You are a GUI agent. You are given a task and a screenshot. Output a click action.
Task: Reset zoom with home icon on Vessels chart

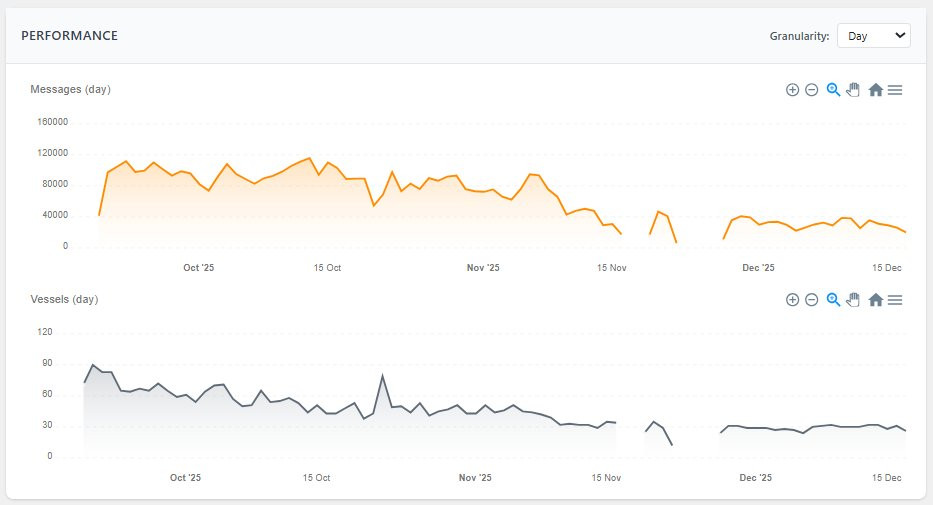pos(875,300)
